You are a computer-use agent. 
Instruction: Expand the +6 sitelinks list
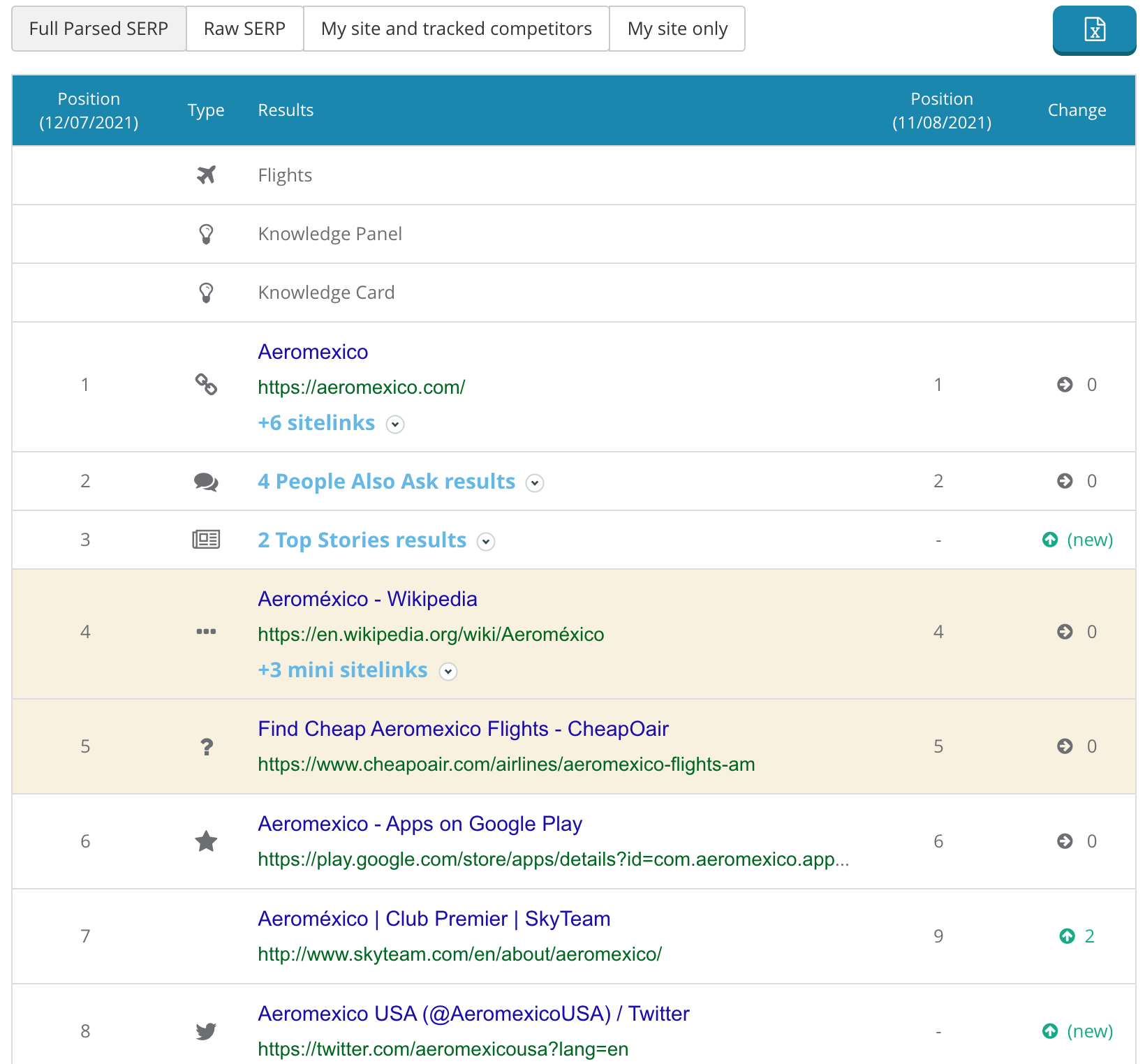click(x=395, y=424)
